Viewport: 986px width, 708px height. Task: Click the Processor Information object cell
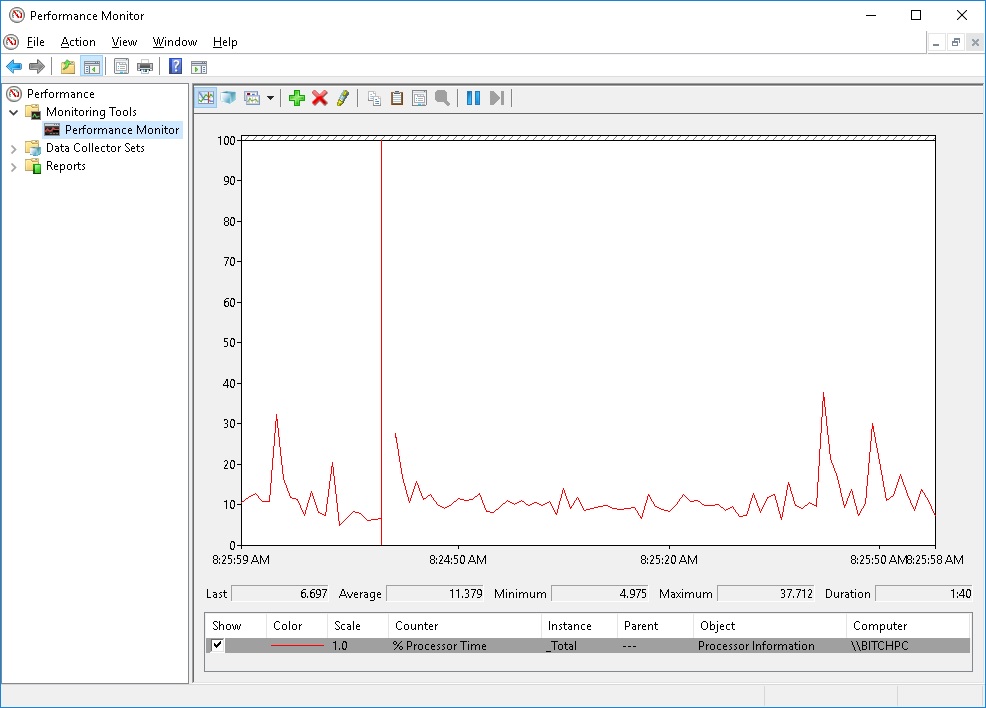pos(756,646)
